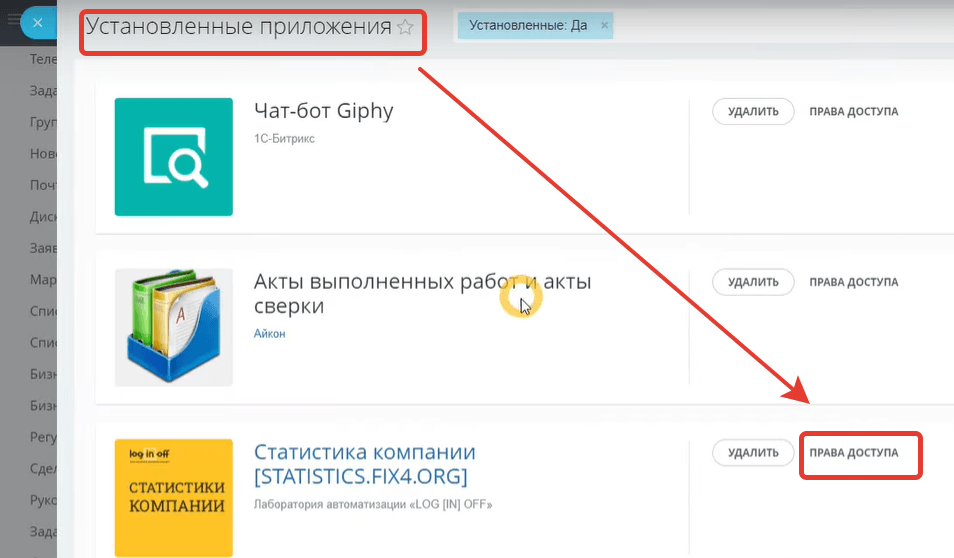
Task: Open ПРАВА ДОСТУПА for Статистика компании
Action: coord(854,453)
